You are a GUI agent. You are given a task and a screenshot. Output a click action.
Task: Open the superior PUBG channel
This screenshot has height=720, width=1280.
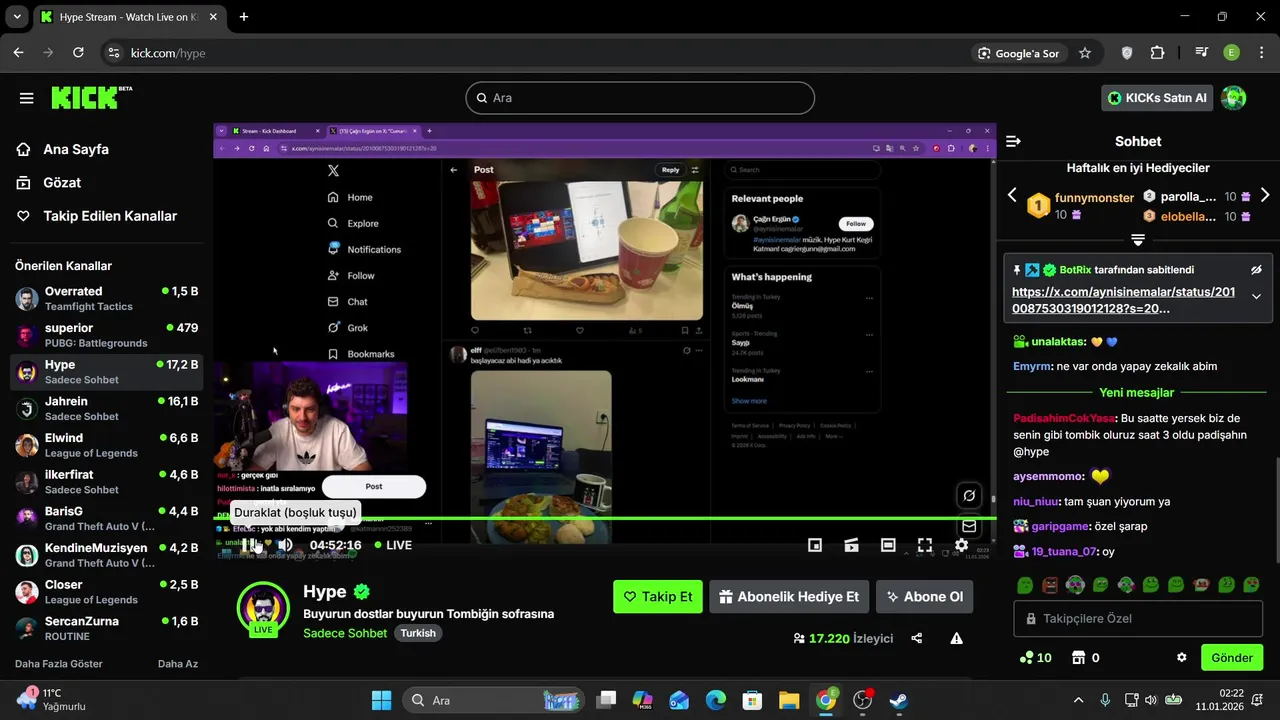106,335
